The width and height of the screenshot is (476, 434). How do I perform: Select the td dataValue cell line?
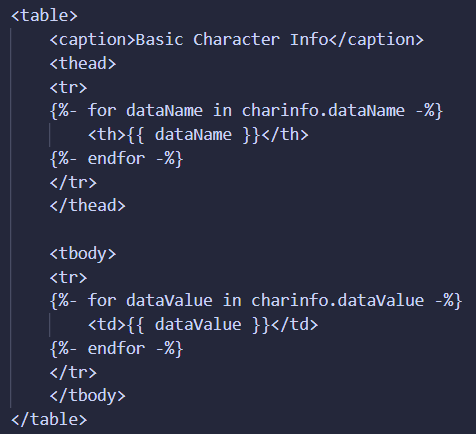(203, 325)
